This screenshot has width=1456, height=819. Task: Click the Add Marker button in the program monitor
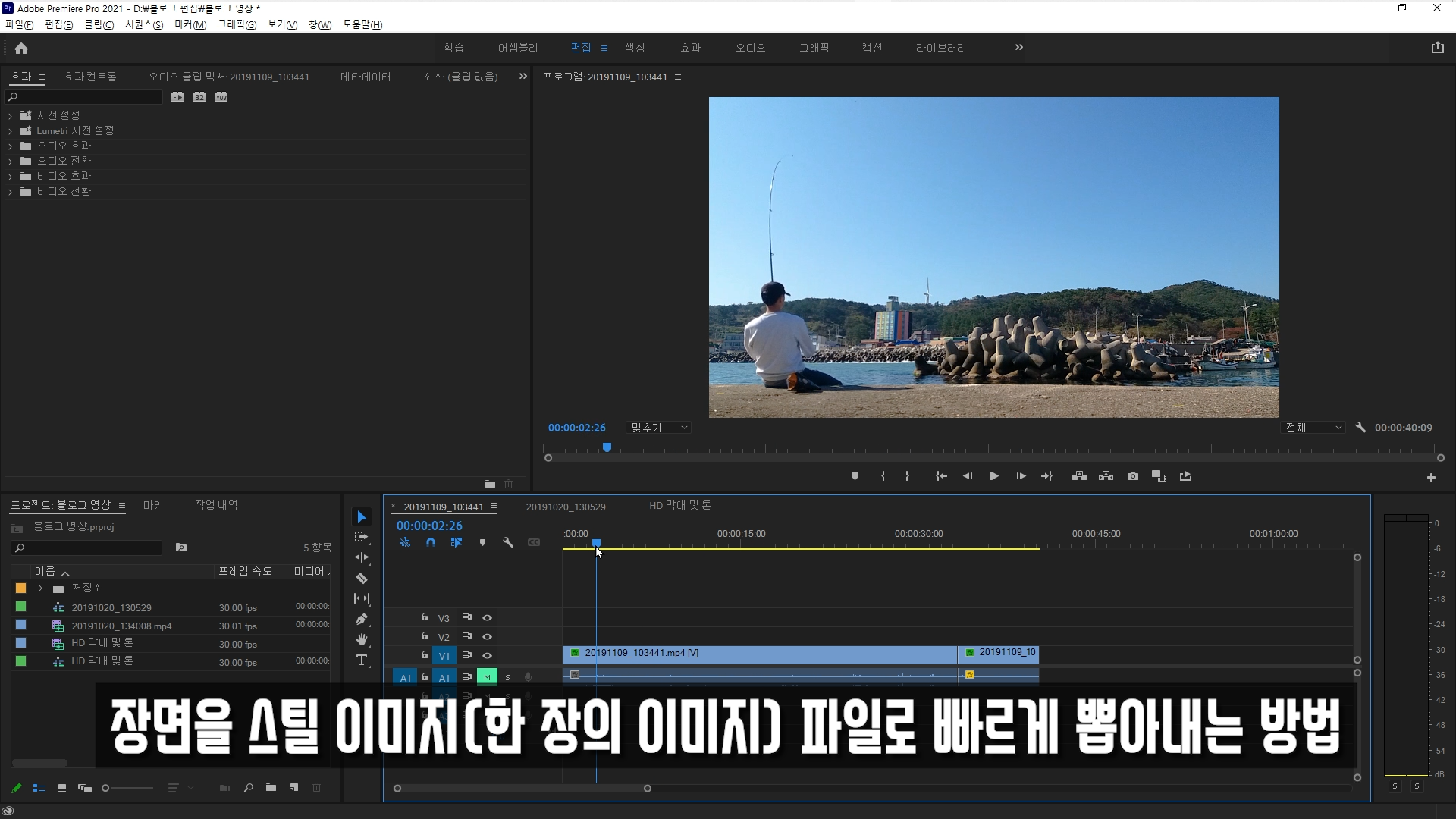click(x=855, y=476)
